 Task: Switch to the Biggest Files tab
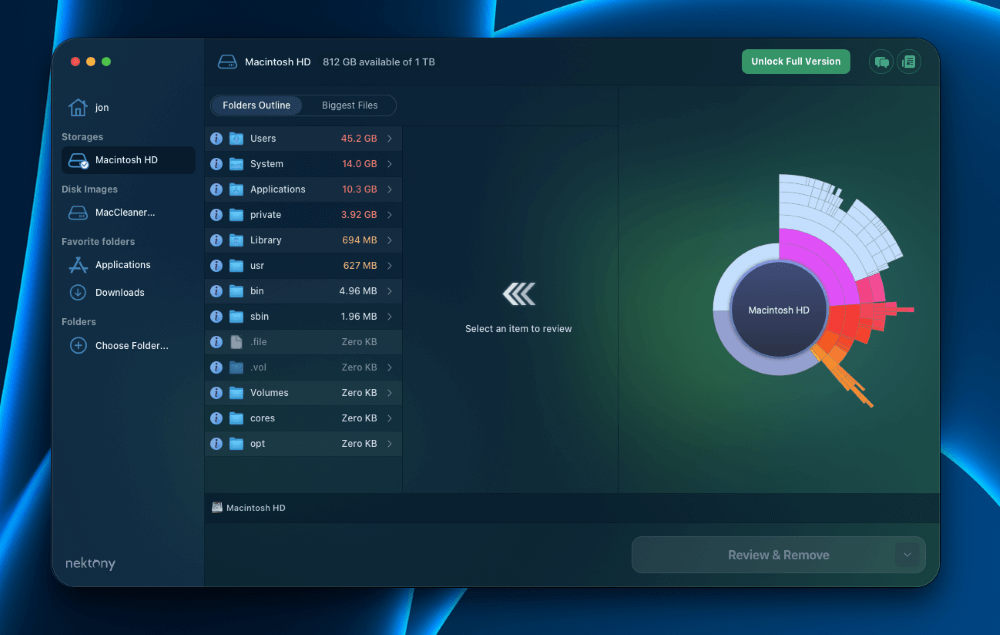349,105
